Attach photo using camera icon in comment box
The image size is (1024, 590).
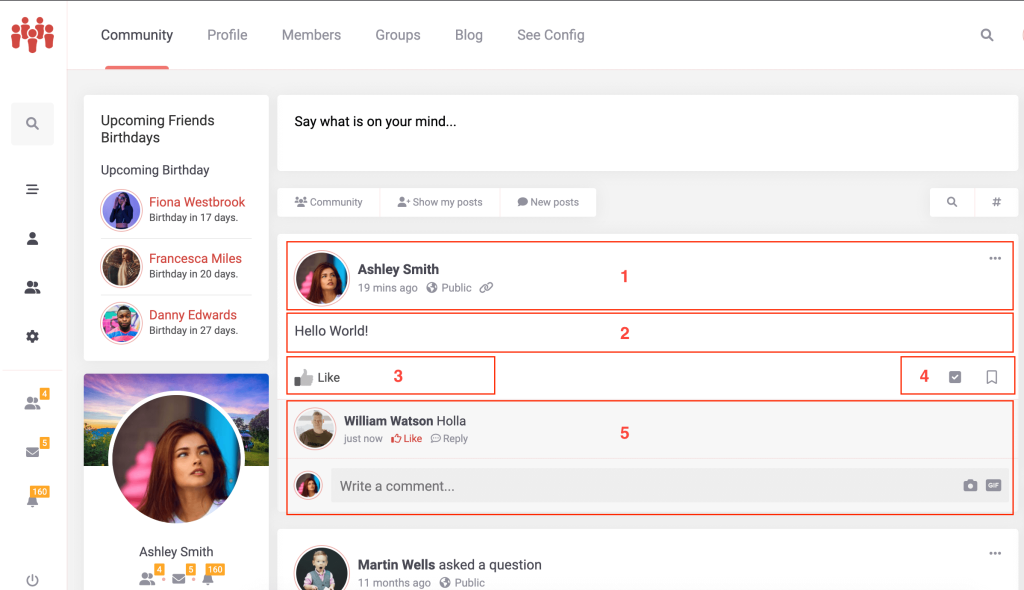(x=970, y=485)
